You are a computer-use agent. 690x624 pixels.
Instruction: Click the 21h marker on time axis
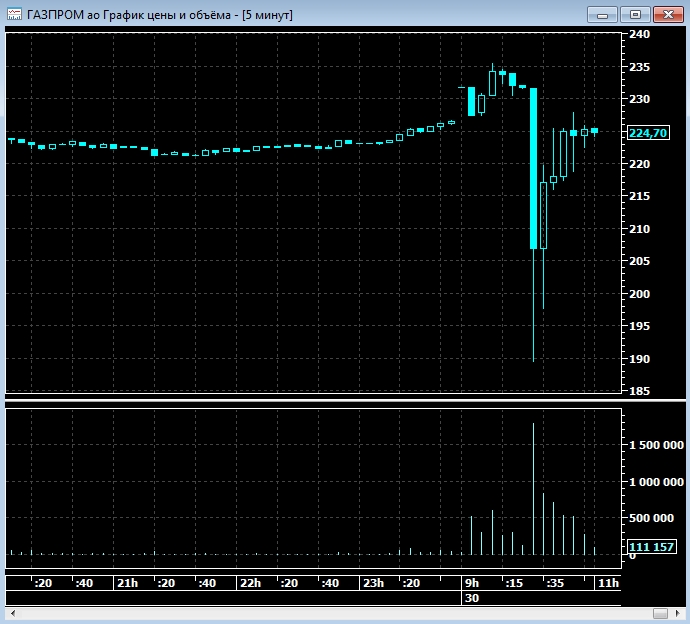(x=127, y=583)
